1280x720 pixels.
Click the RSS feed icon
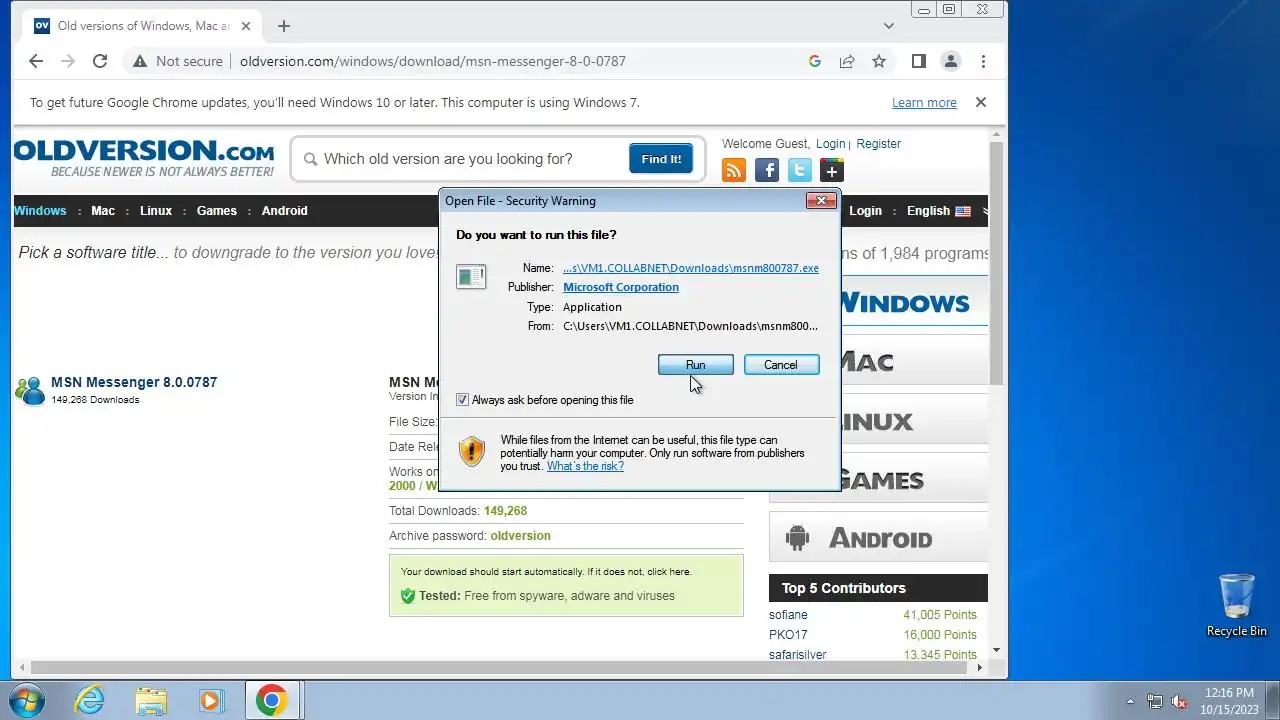tap(734, 170)
